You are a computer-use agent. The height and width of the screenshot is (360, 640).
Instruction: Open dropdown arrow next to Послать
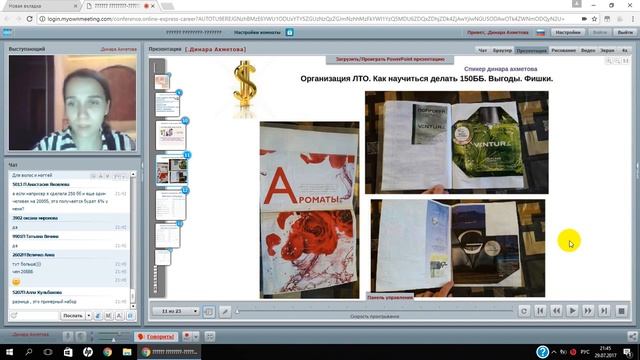(x=89, y=316)
